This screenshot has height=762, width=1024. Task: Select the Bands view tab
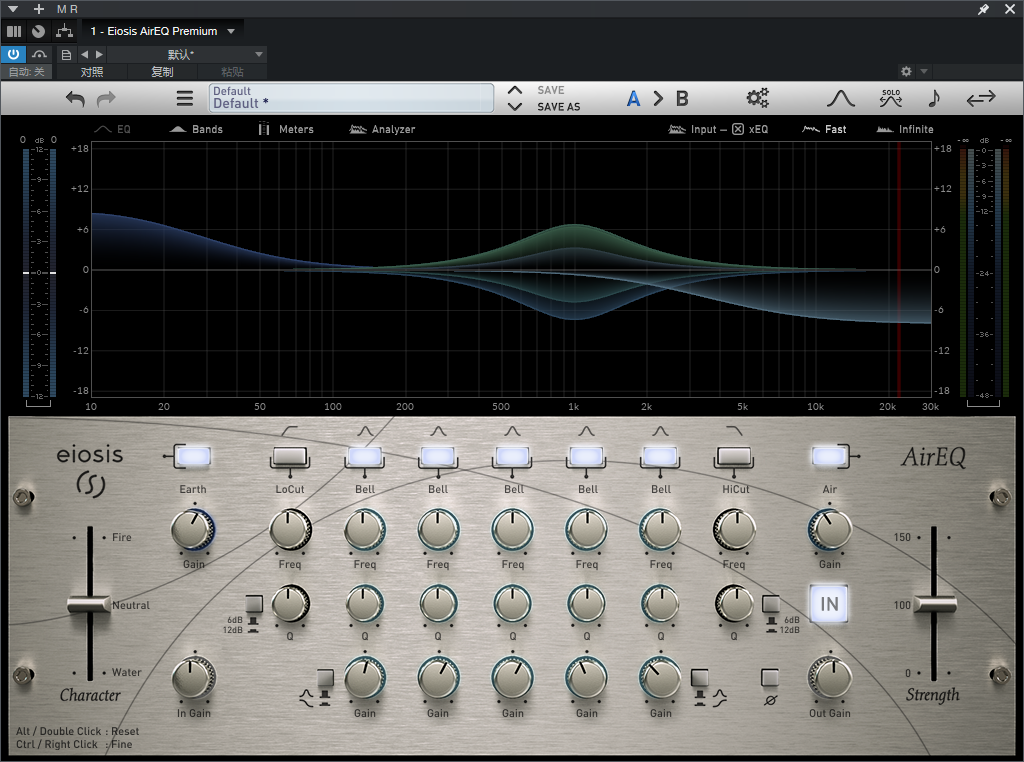point(196,129)
